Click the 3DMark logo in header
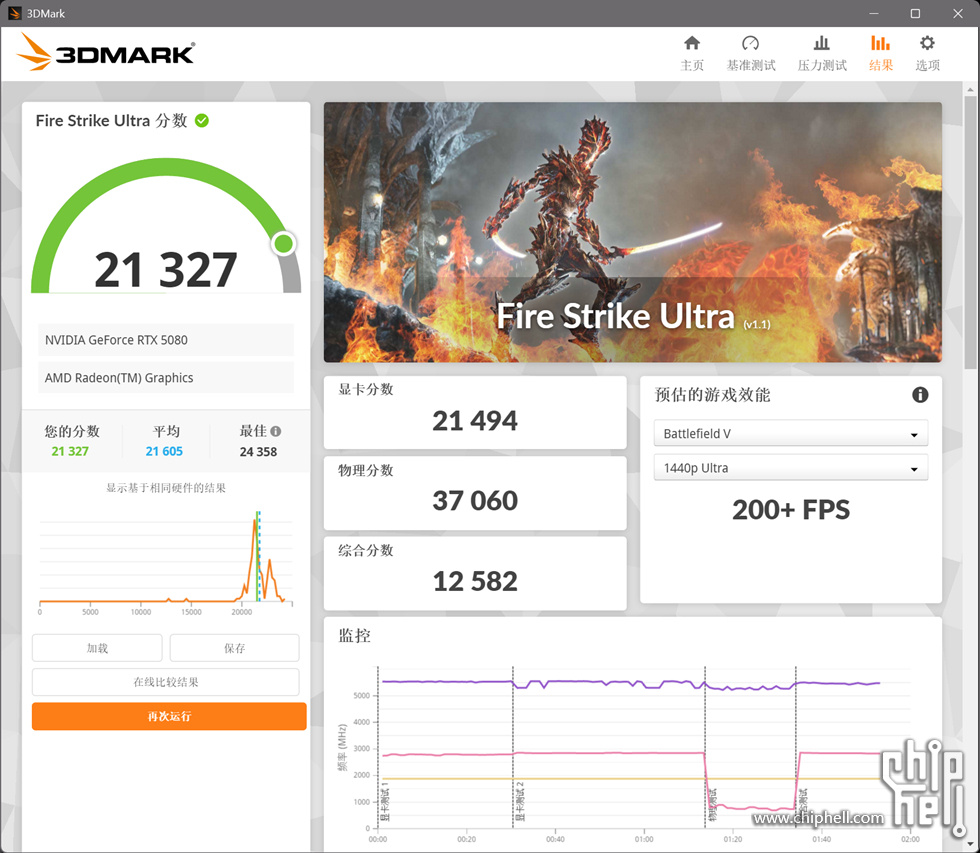The image size is (980, 853). pos(106,52)
